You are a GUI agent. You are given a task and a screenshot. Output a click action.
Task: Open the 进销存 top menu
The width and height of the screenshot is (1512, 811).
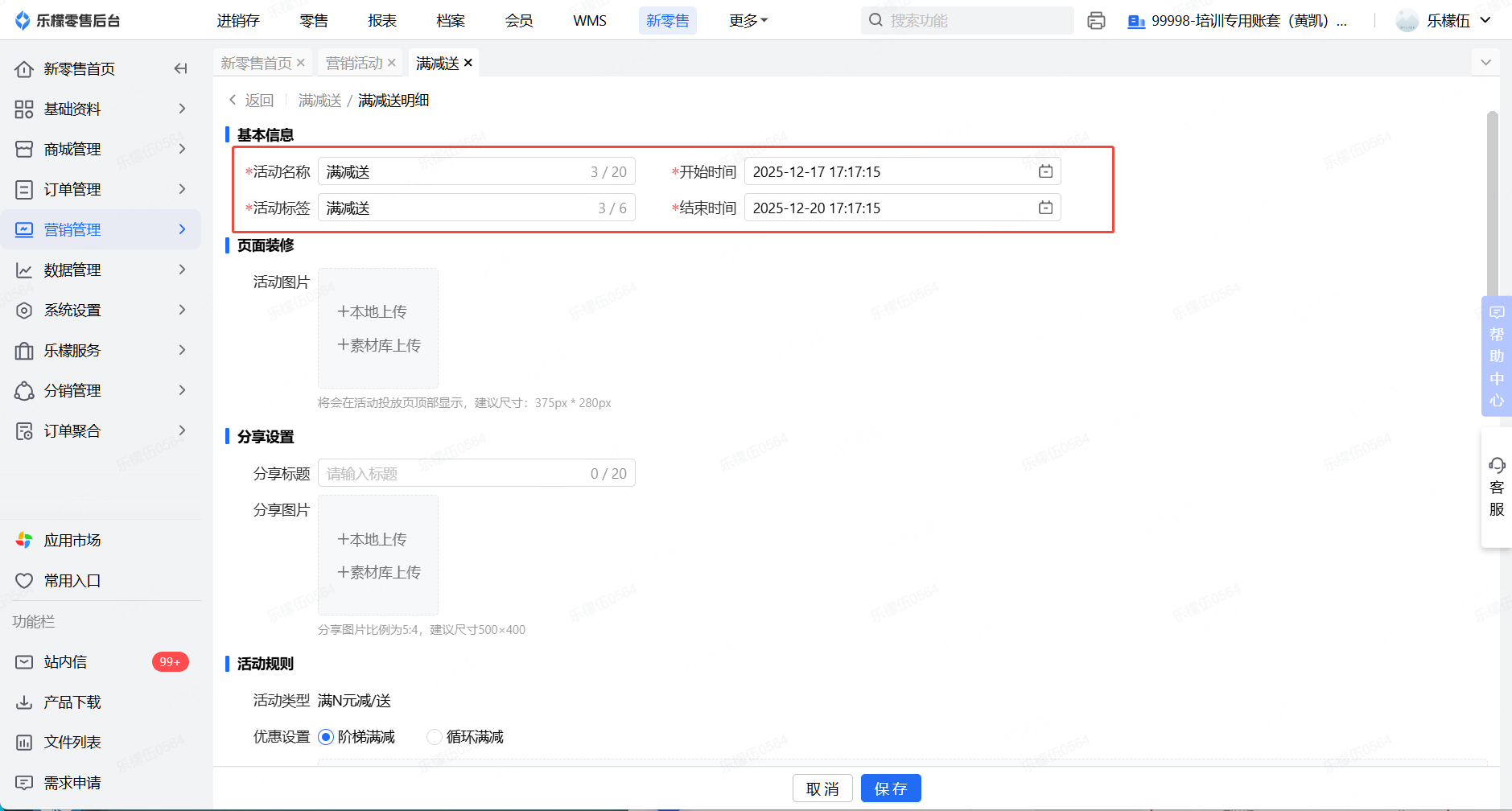click(238, 21)
